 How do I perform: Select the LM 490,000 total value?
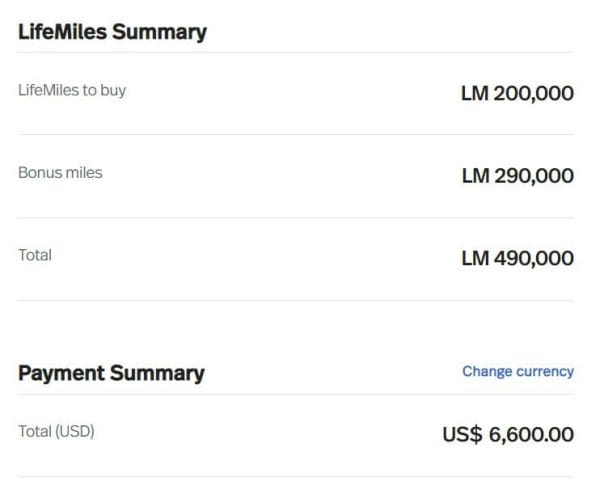pos(517,258)
